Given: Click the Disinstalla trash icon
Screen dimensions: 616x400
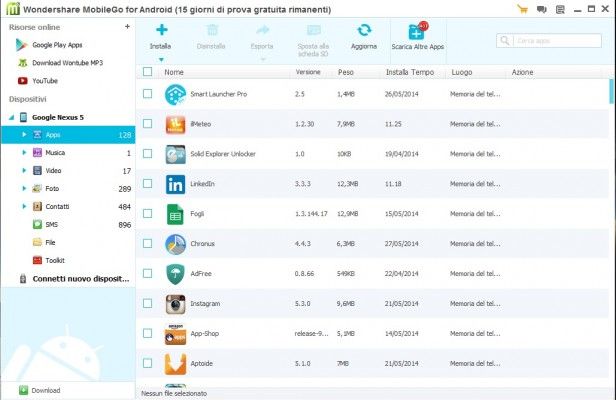Looking at the screenshot, I should click(212, 30).
